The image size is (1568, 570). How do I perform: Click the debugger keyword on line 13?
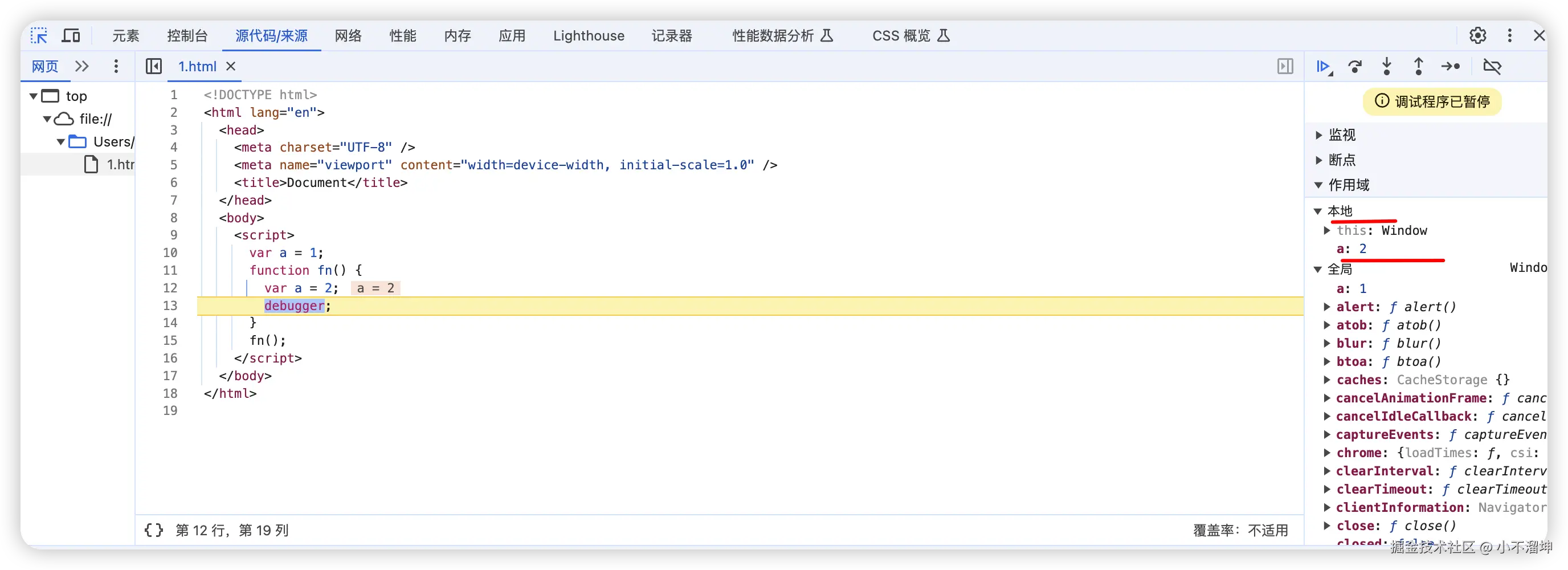click(294, 305)
